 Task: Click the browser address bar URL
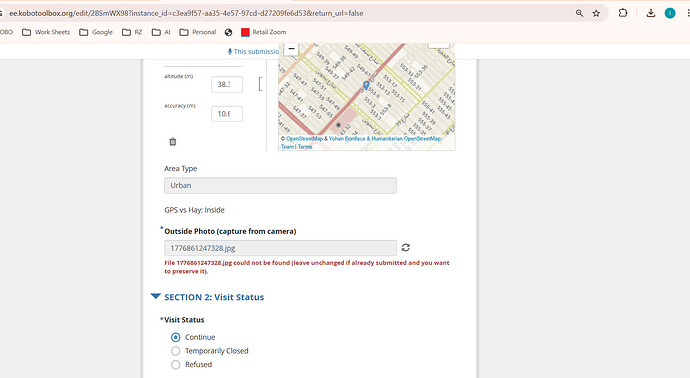(186, 13)
